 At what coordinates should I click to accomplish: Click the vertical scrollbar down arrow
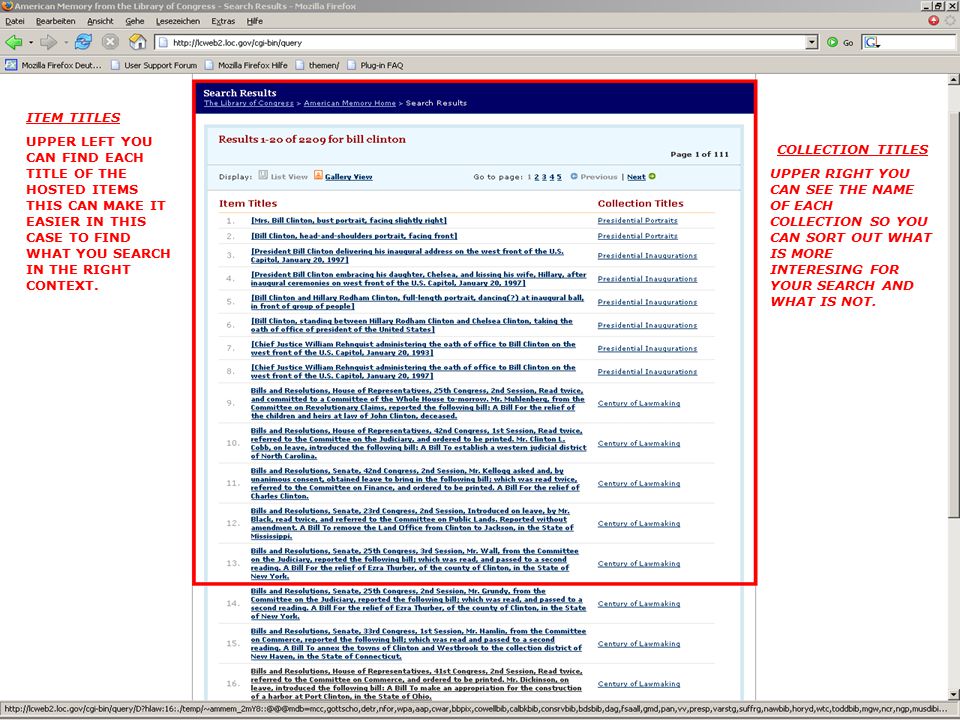pos(954,694)
